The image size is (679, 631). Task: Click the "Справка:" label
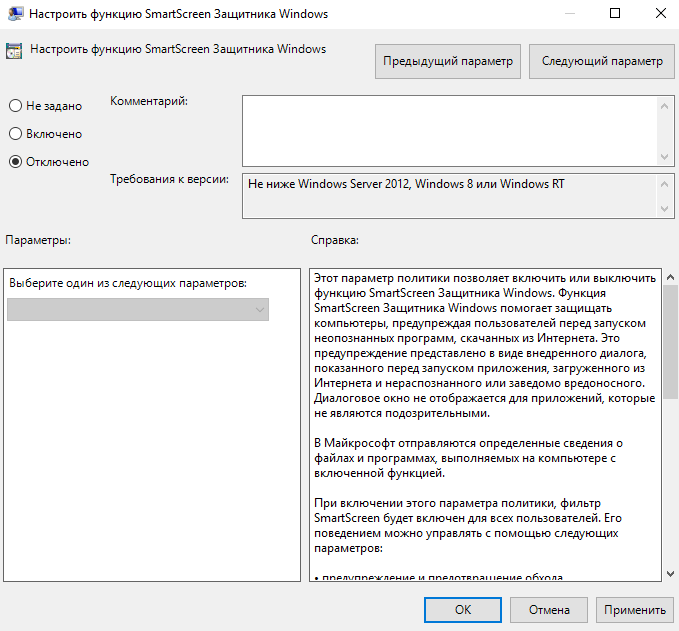(335, 240)
